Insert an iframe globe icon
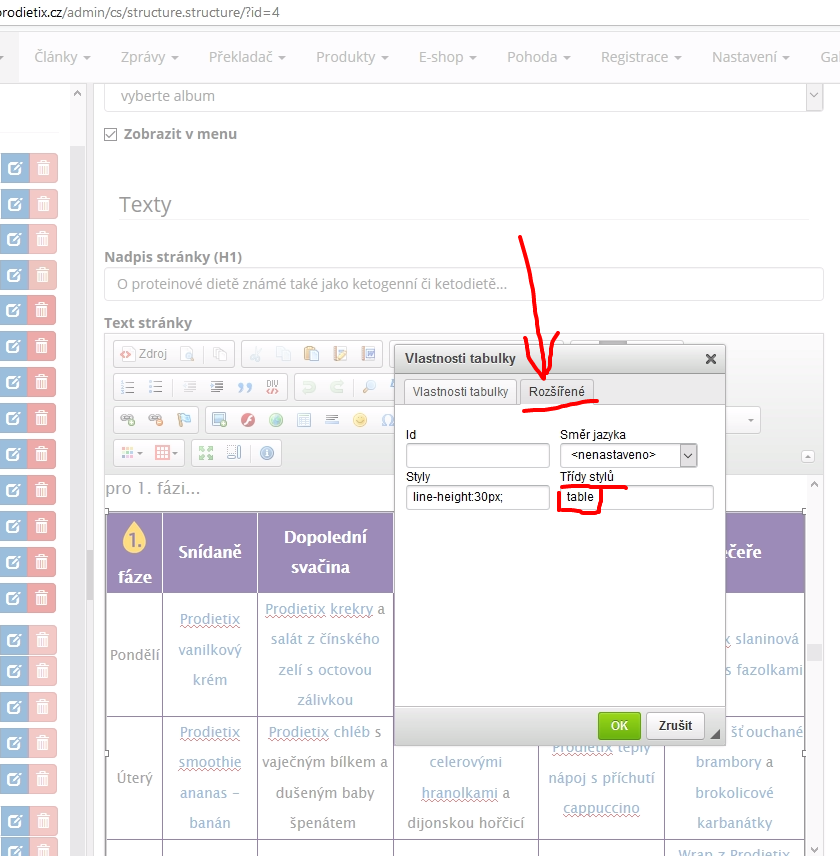Image resolution: width=840 pixels, height=856 pixels. point(276,420)
